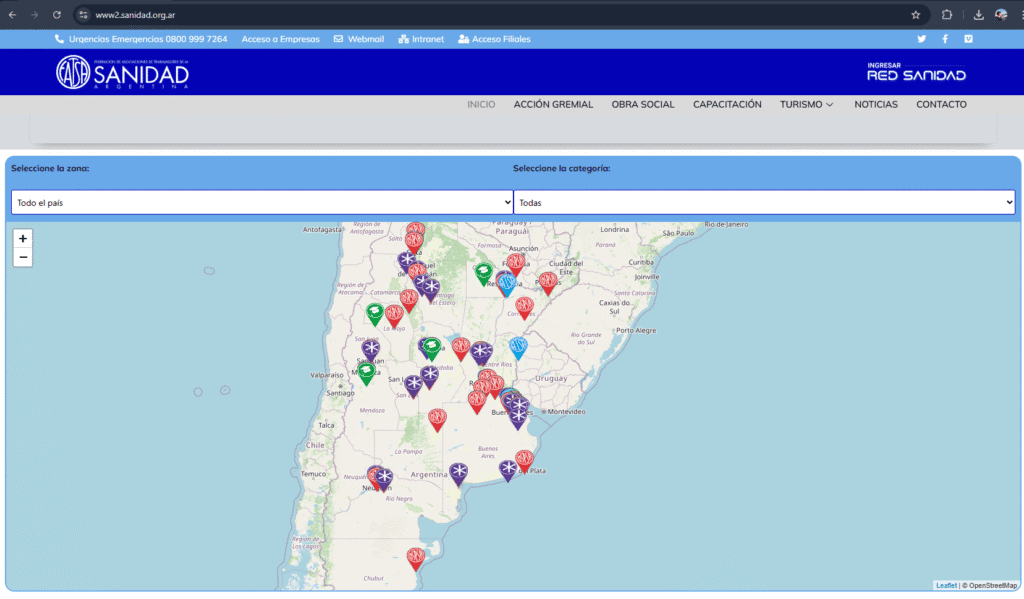Image resolution: width=1024 pixels, height=599 pixels.
Task: Bookmark this page with the star icon
Action: click(x=916, y=14)
